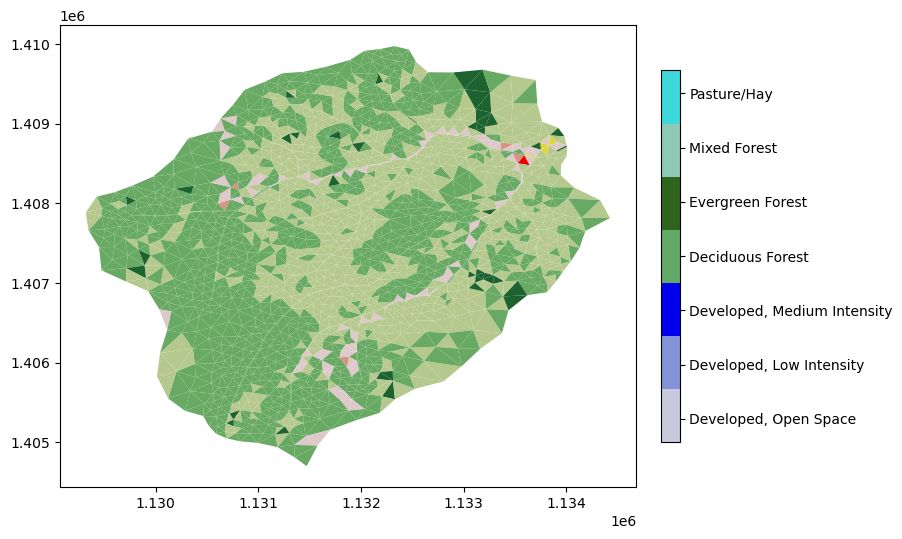Select the Developed, Low Intensity swatch
The width and height of the screenshot is (902, 539).
click(x=670, y=362)
